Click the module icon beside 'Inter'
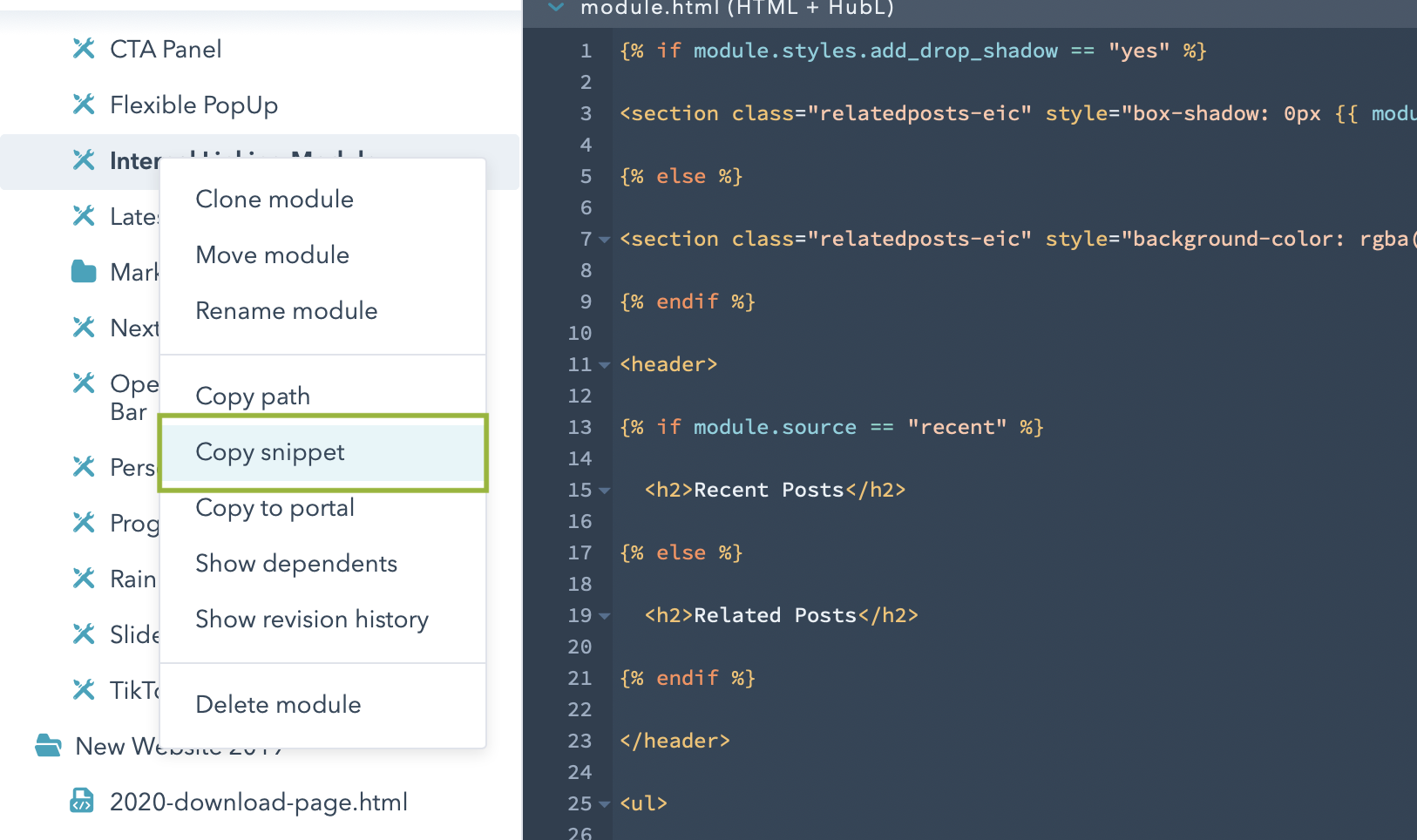The width and height of the screenshot is (1417, 840). (x=84, y=160)
